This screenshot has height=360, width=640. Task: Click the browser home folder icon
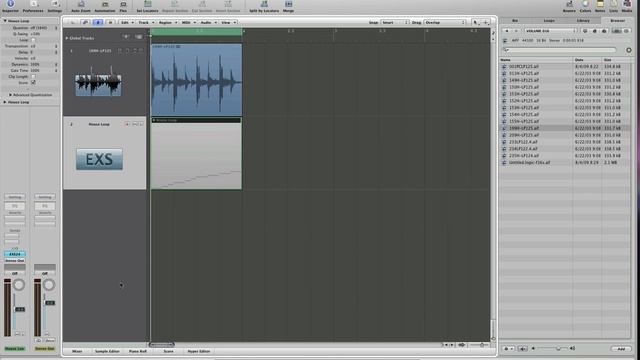(594, 31)
